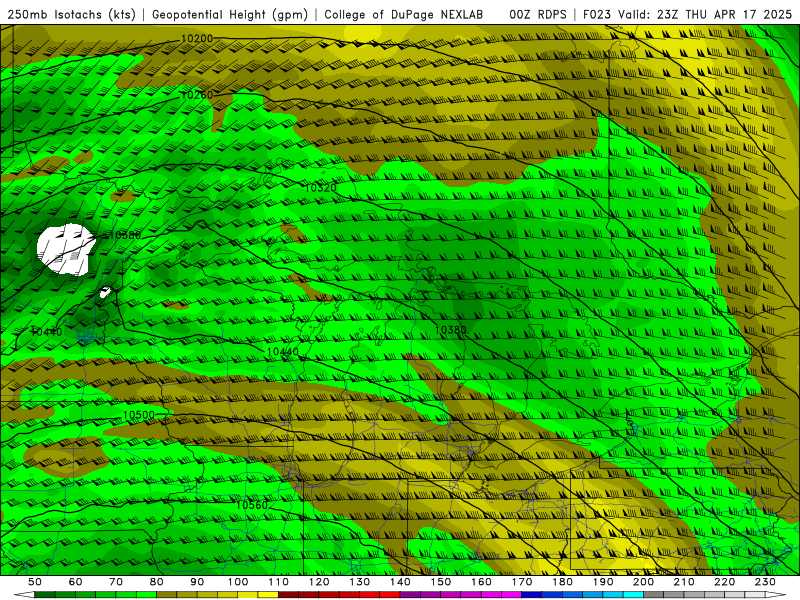Click the 10440 label near the left map edge
Viewport: 800px width, 600px height.
pyautogui.click(x=46, y=332)
